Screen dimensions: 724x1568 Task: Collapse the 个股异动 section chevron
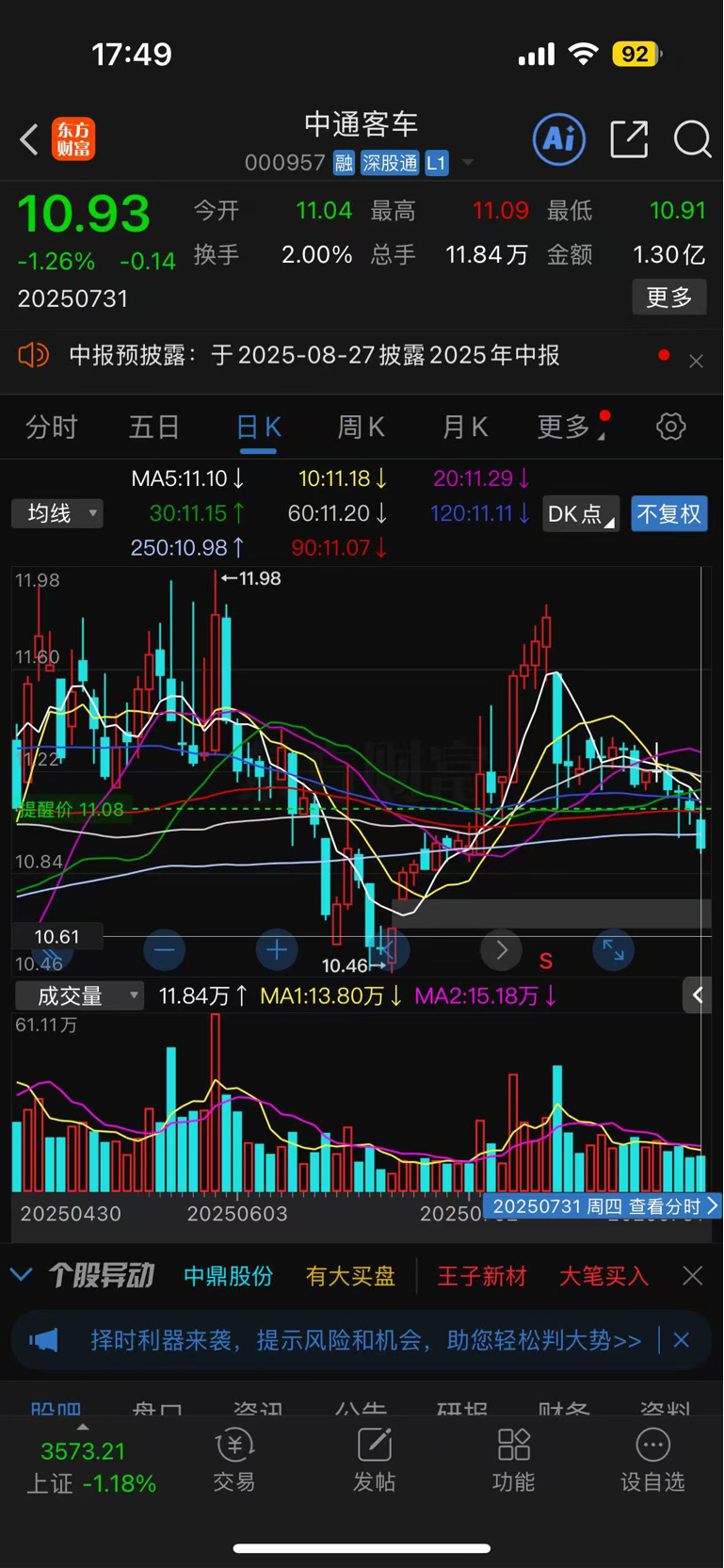(21, 1275)
